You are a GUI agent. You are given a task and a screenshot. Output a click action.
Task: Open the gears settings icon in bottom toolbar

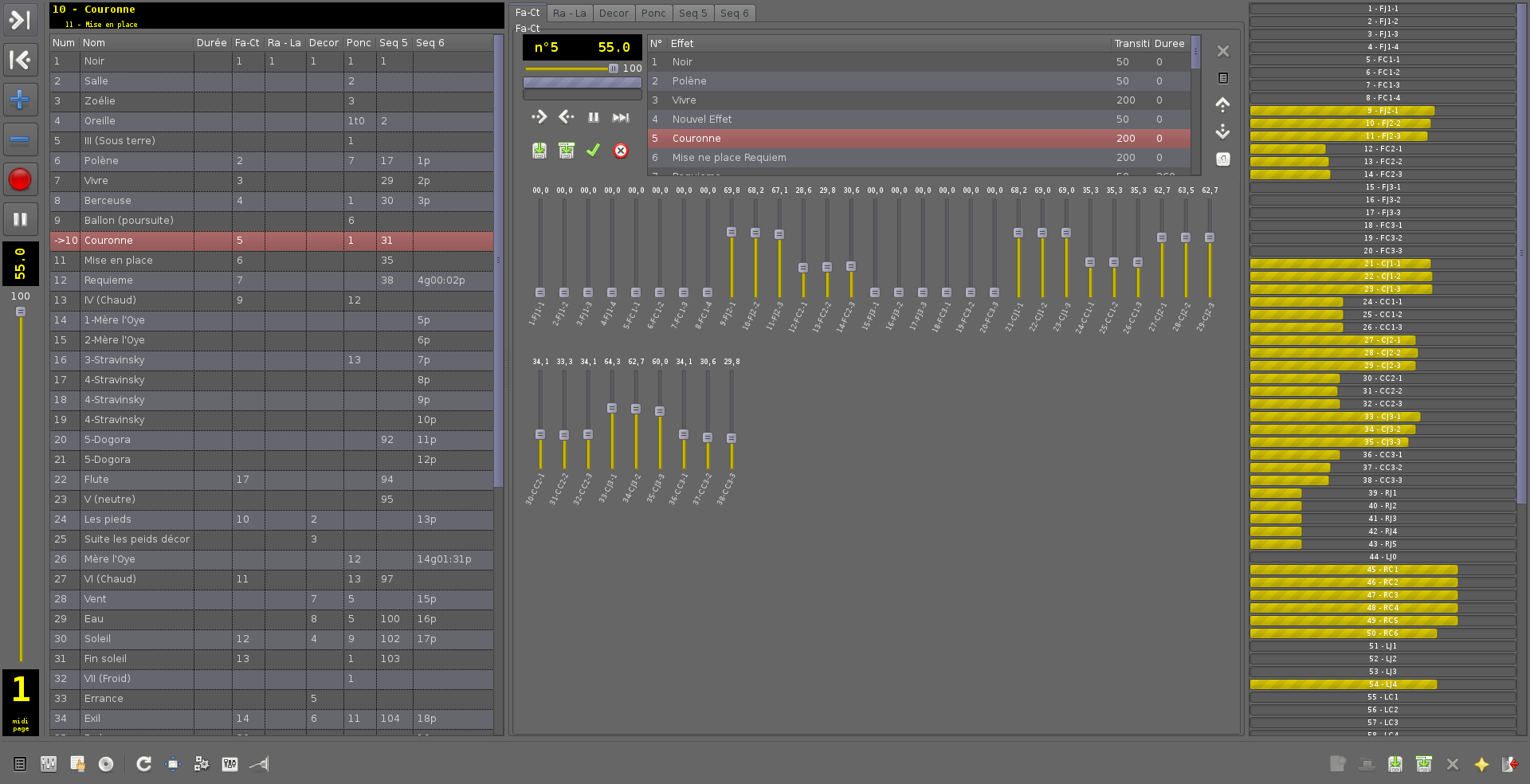pyautogui.click(x=202, y=764)
